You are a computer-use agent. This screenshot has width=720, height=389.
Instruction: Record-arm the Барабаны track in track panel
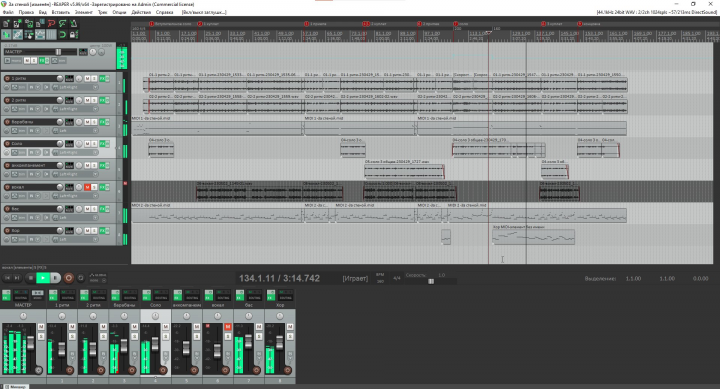[x=7, y=122]
